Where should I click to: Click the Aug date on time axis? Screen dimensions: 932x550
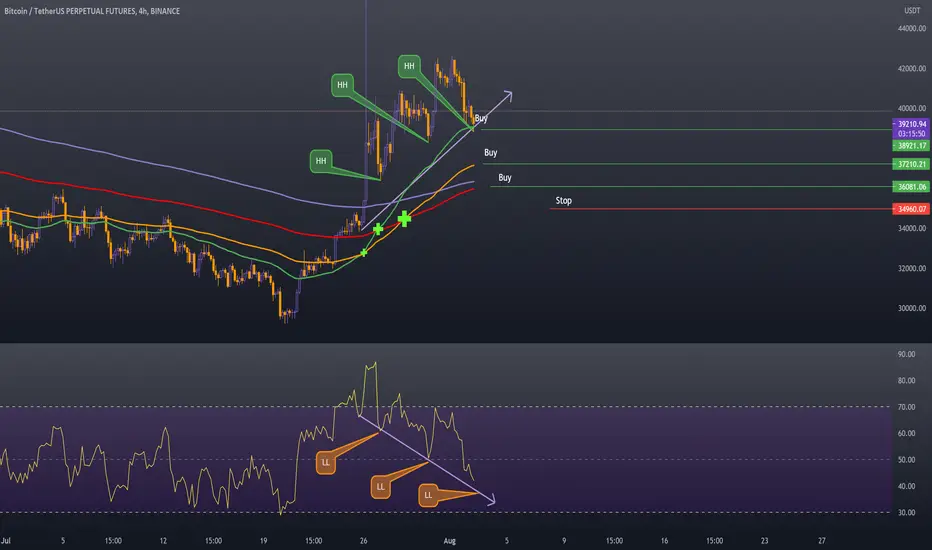449,540
